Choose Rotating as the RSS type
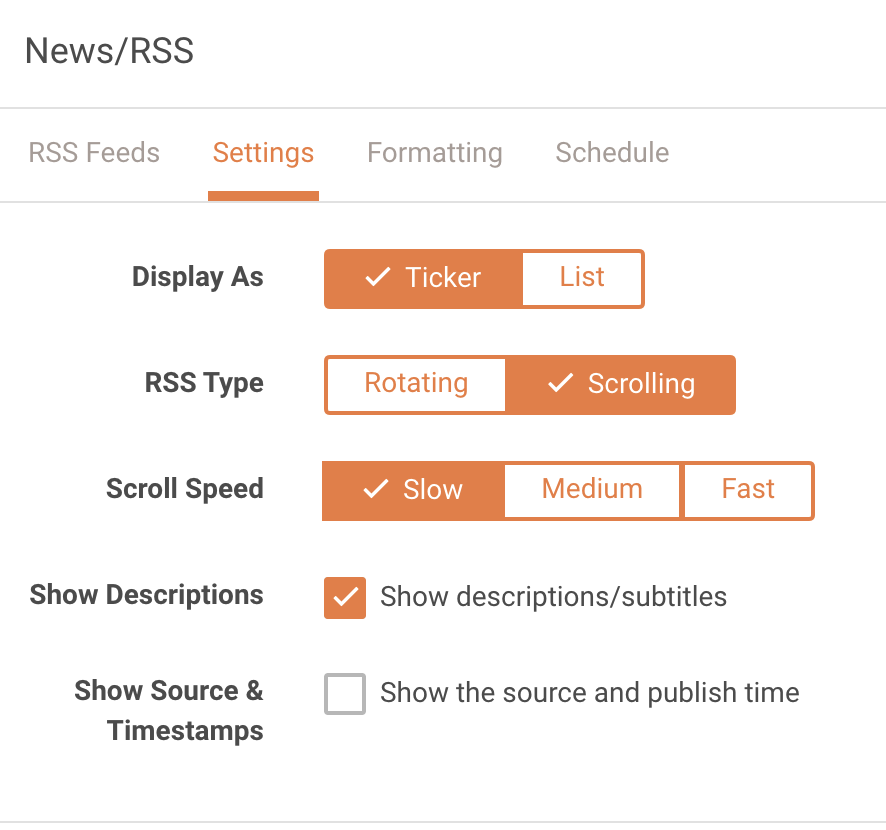886x830 pixels. click(x=415, y=384)
